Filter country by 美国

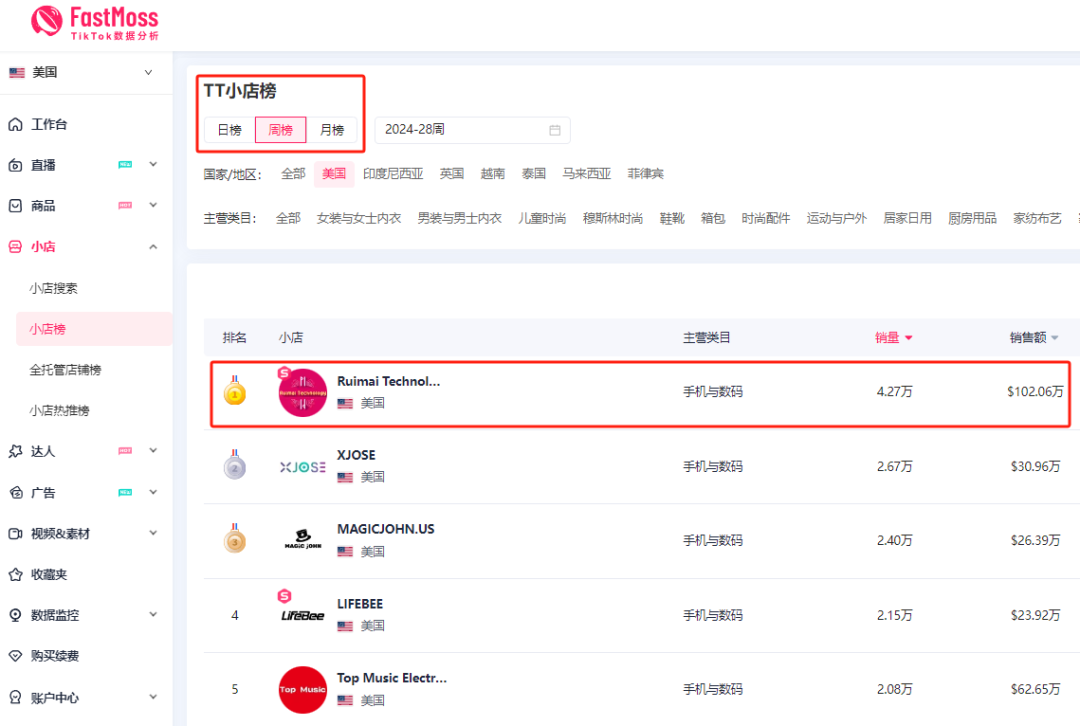[334, 174]
